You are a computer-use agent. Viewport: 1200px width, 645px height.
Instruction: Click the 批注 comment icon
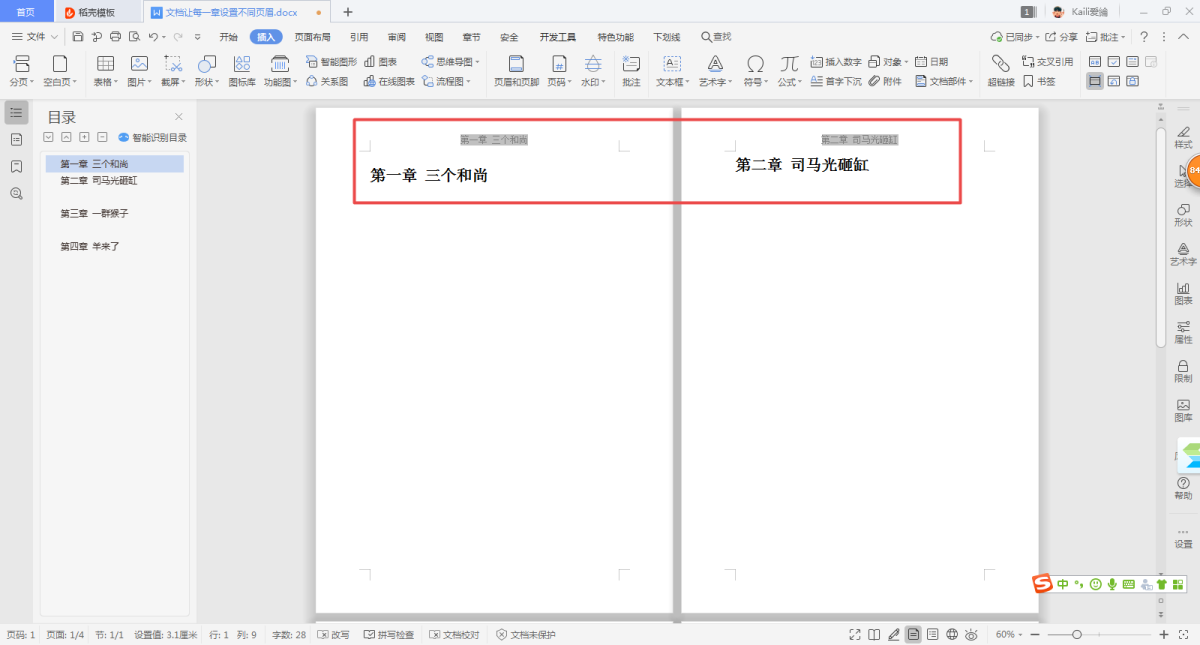631,70
